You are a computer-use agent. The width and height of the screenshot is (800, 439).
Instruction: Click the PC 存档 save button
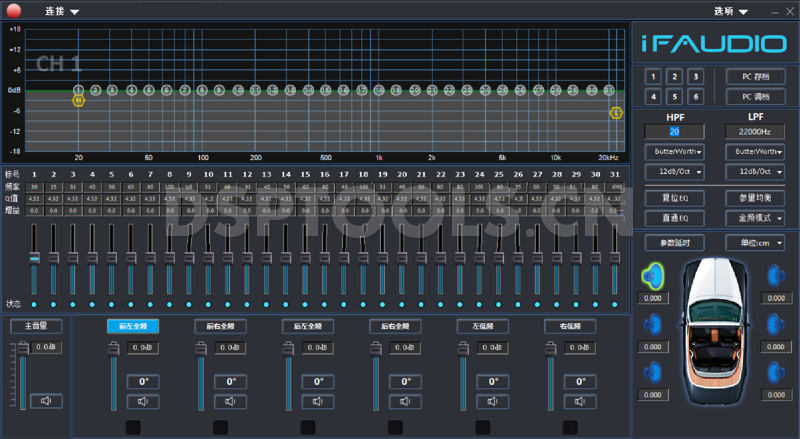[x=754, y=76]
